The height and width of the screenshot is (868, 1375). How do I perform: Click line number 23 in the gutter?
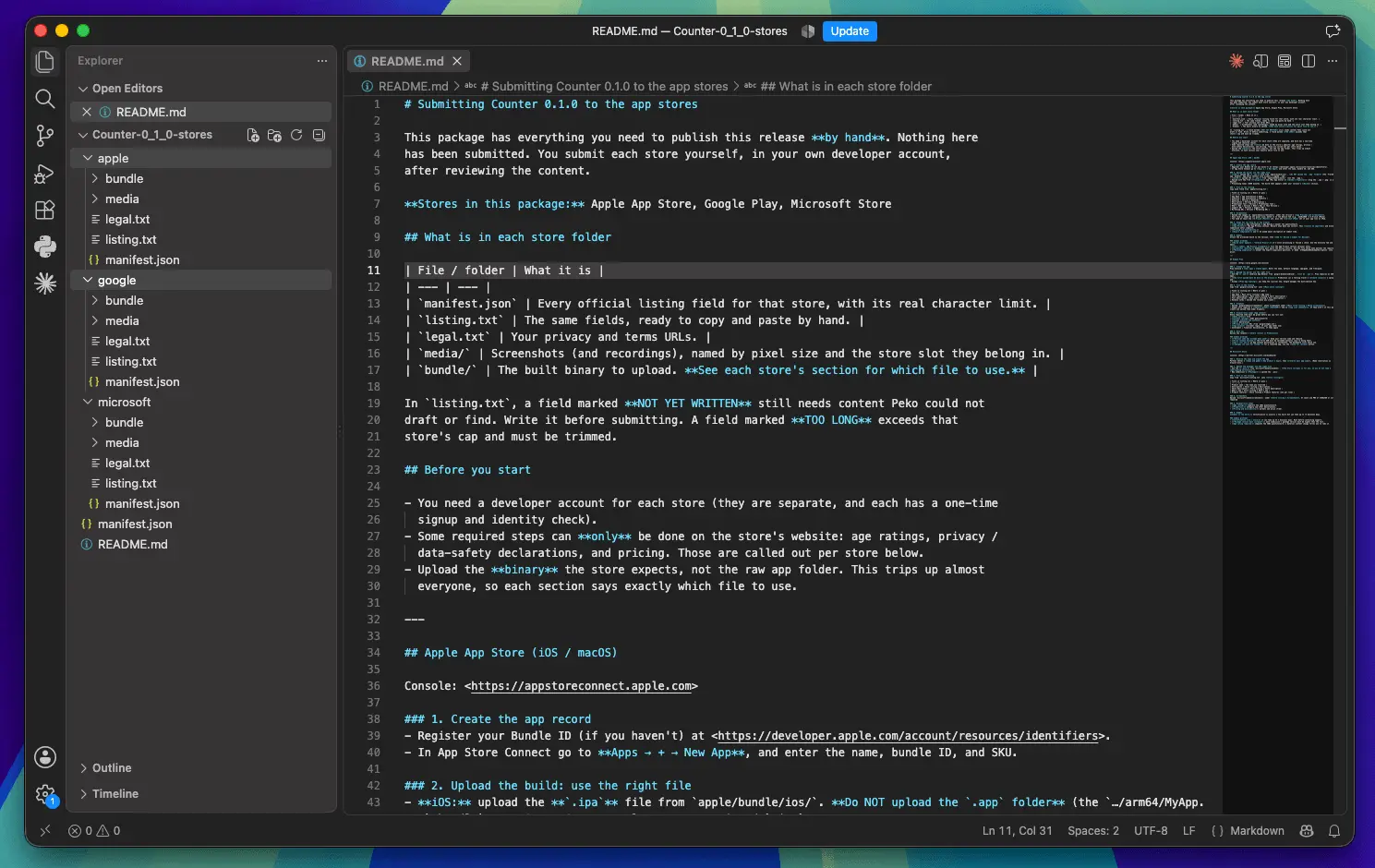tap(374, 470)
